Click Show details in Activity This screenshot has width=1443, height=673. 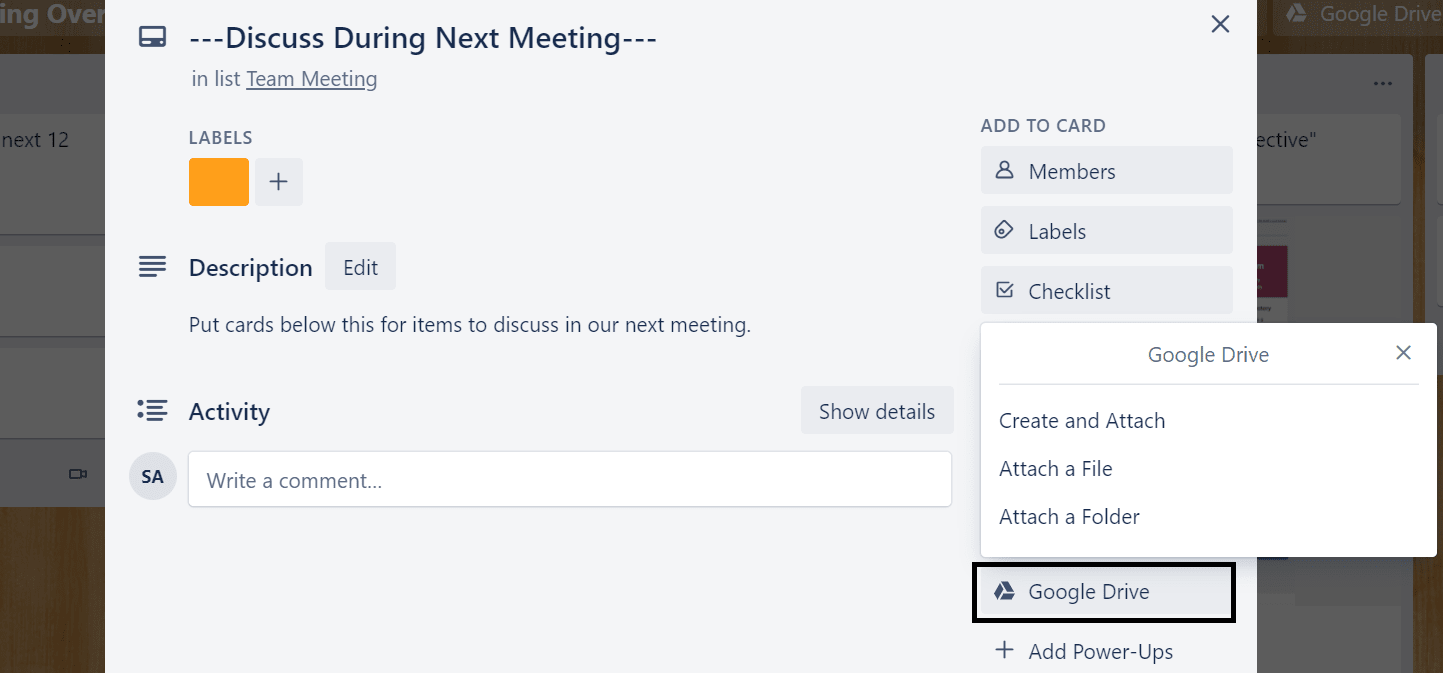coord(877,411)
